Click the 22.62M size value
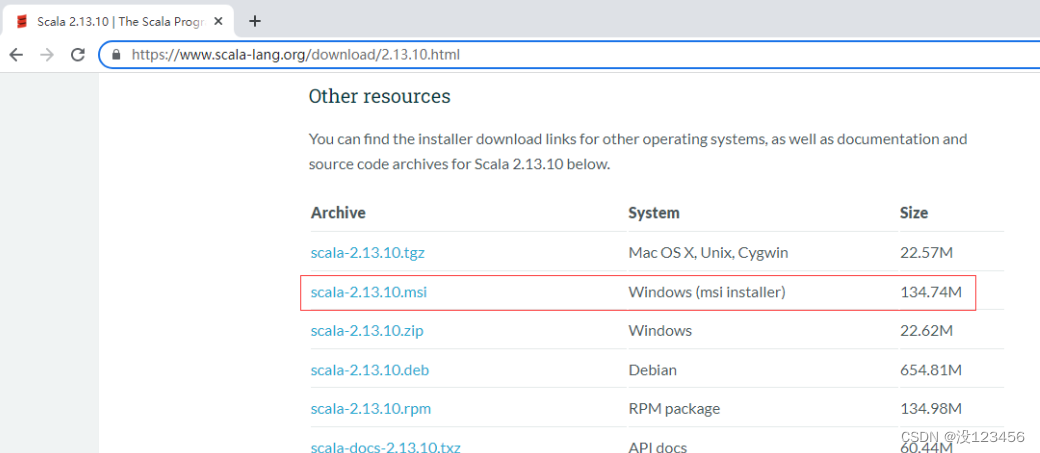This screenshot has height=453, width=1040. coord(927,330)
